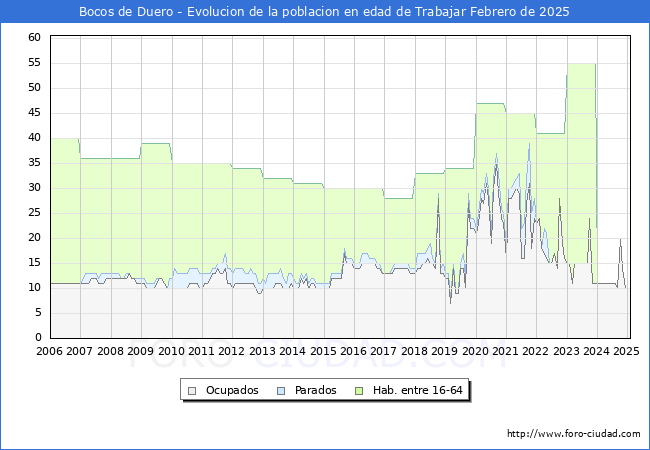Click the 2007 x-axis label
This screenshot has height=450, width=650.
pos(80,351)
